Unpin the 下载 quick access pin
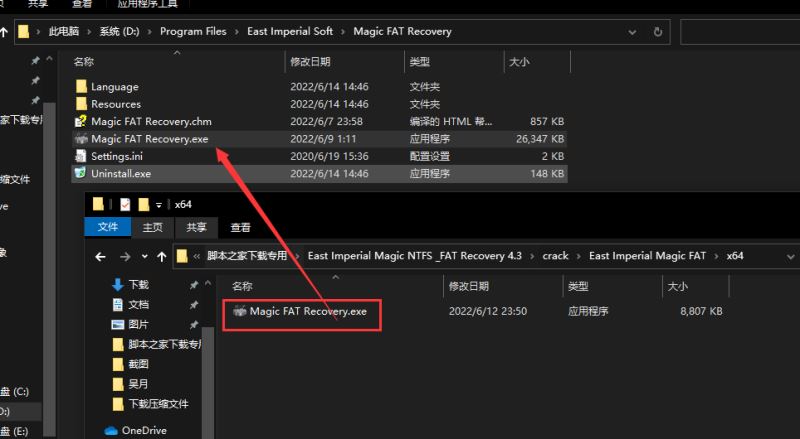This screenshot has width=800, height=439. tap(194, 285)
